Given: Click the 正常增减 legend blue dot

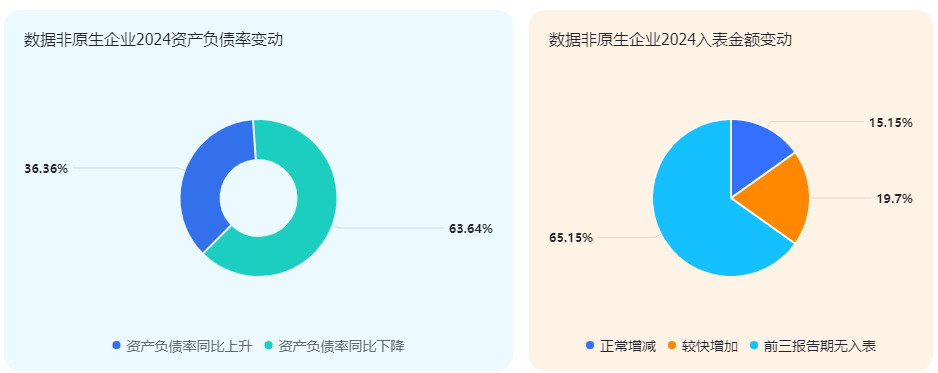Looking at the screenshot, I should point(590,345).
